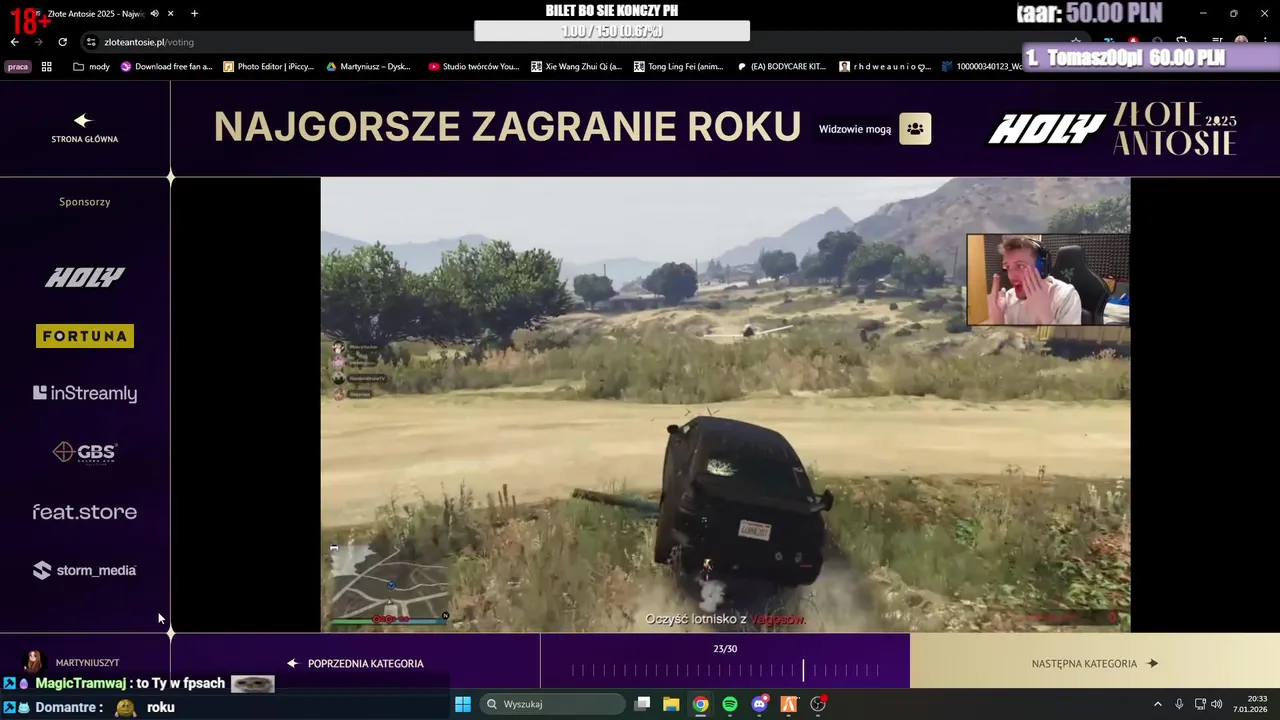Screen dimensions: 1280x720
Task: Open the Tong Ling Fei bookmark
Action: tap(678, 67)
